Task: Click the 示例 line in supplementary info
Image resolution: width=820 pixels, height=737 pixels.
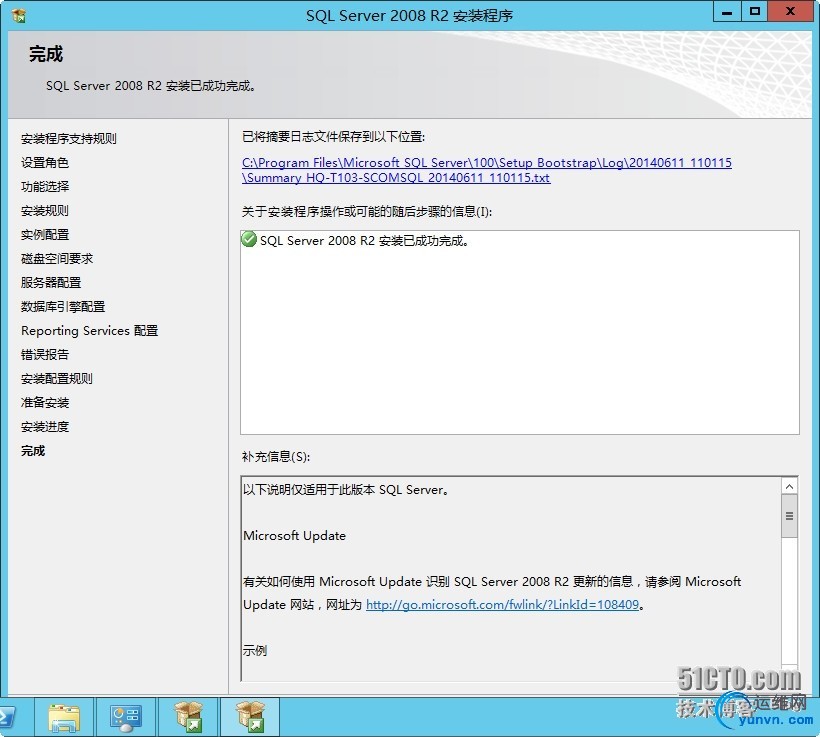Action: coord(255,651)
